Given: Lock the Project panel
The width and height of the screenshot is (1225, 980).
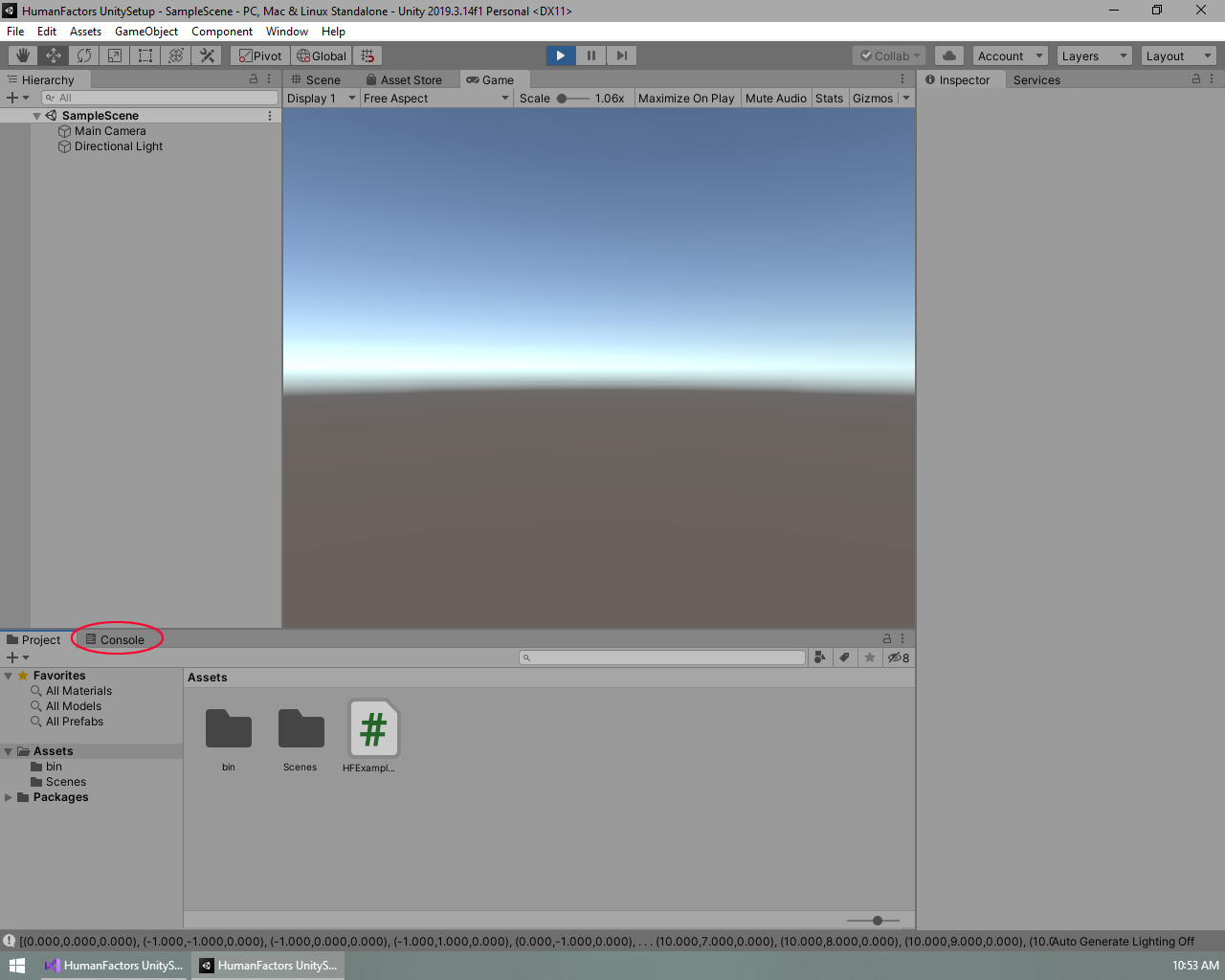Looking at the screenshot, I should (887, 638).
